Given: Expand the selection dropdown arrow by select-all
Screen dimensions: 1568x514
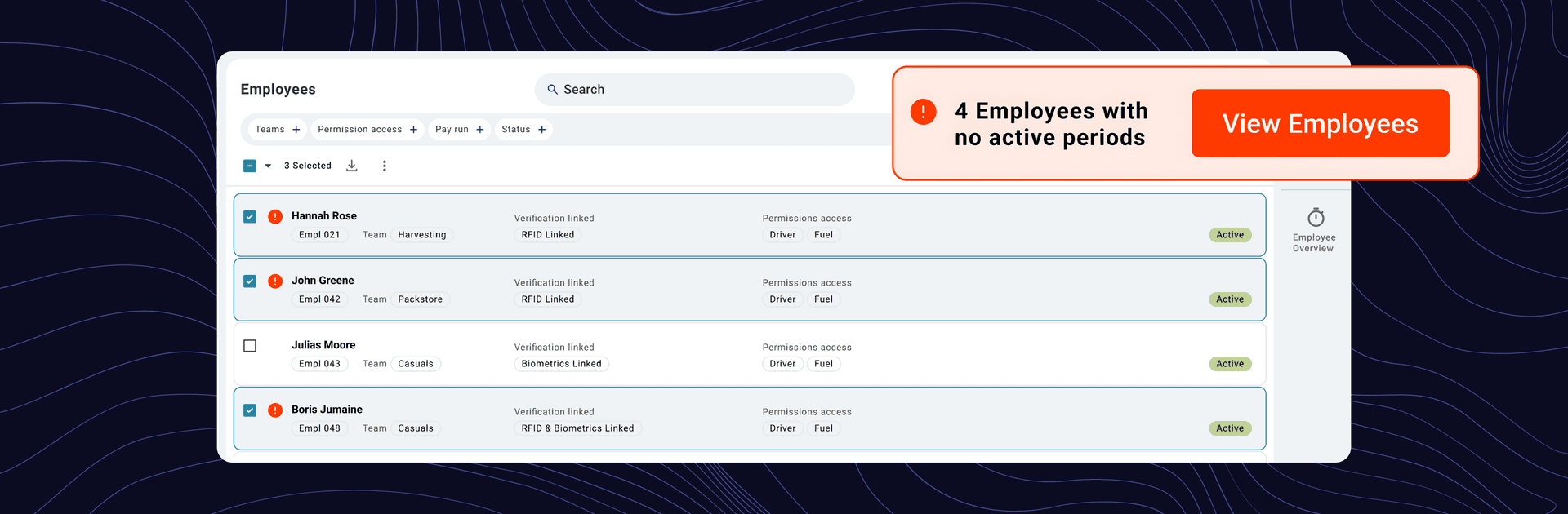Looking at the screenshot, I should click(268, 166).
